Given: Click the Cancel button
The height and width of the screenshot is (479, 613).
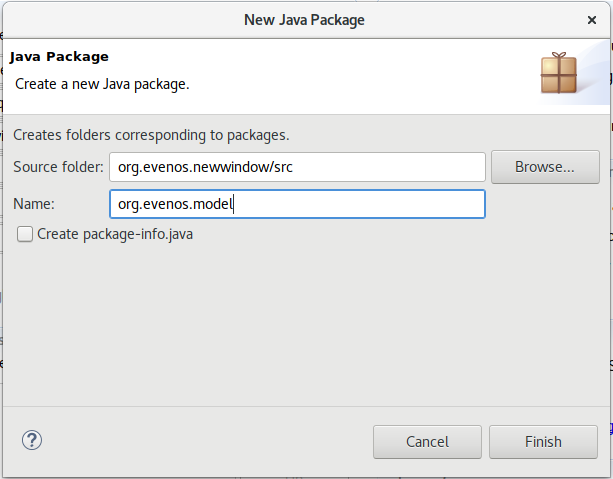Looking at the screenshot, I should pyautogui.click(x=427, y=441).
